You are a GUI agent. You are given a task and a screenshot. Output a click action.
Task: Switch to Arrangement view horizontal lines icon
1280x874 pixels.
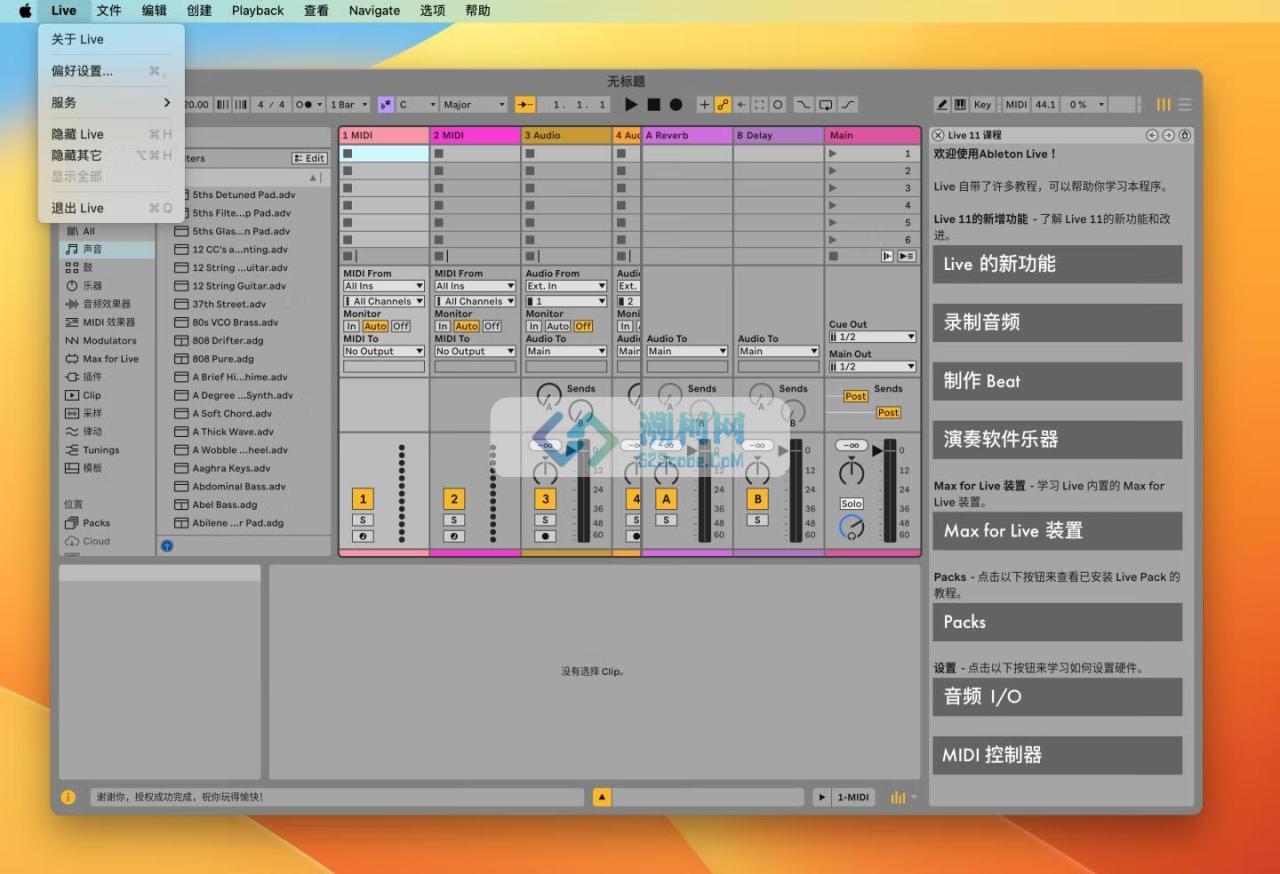click(x=1185, y=104)
